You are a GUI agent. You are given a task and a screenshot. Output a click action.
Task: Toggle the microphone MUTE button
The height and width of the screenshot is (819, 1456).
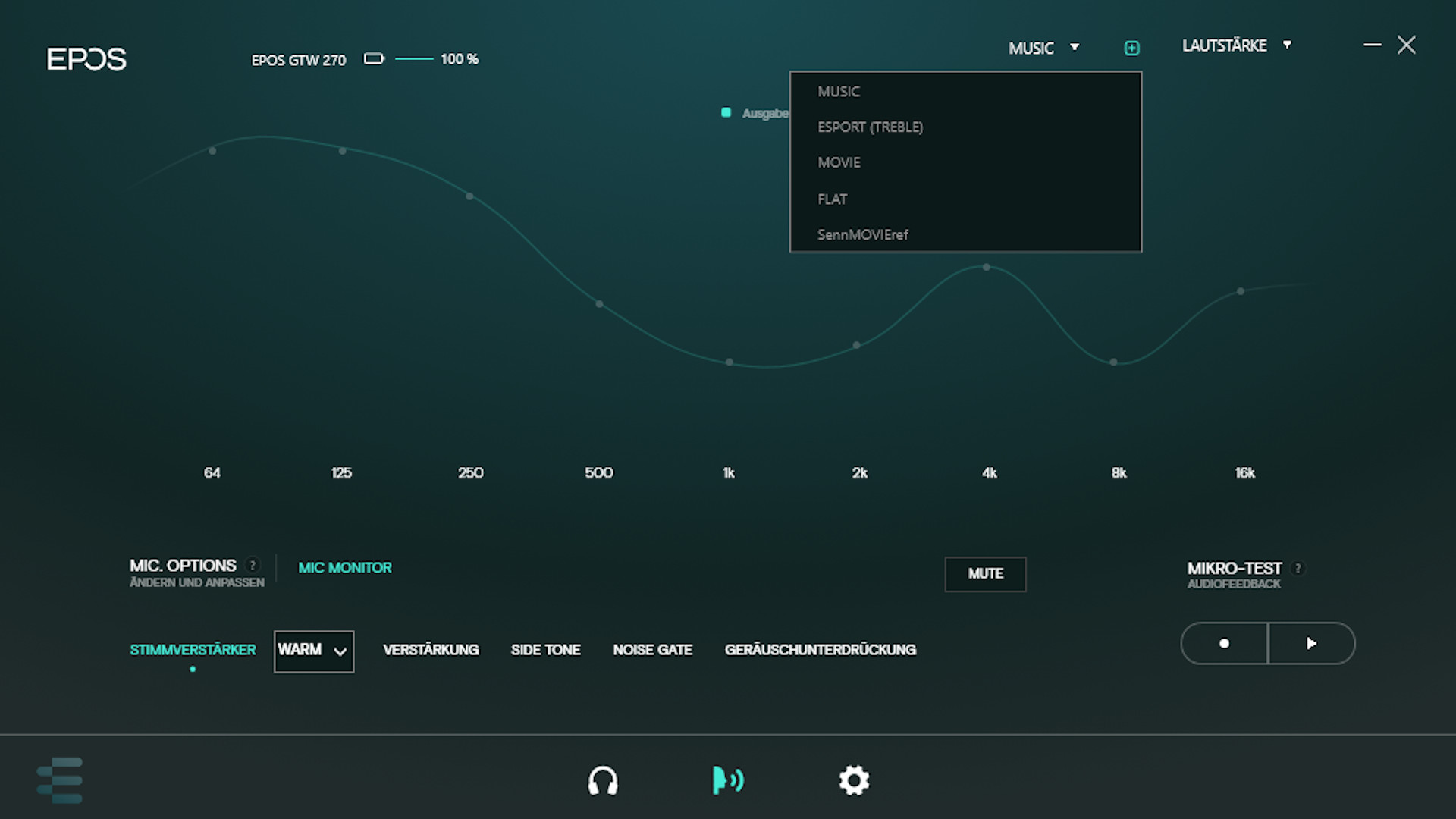pos(985,574)
